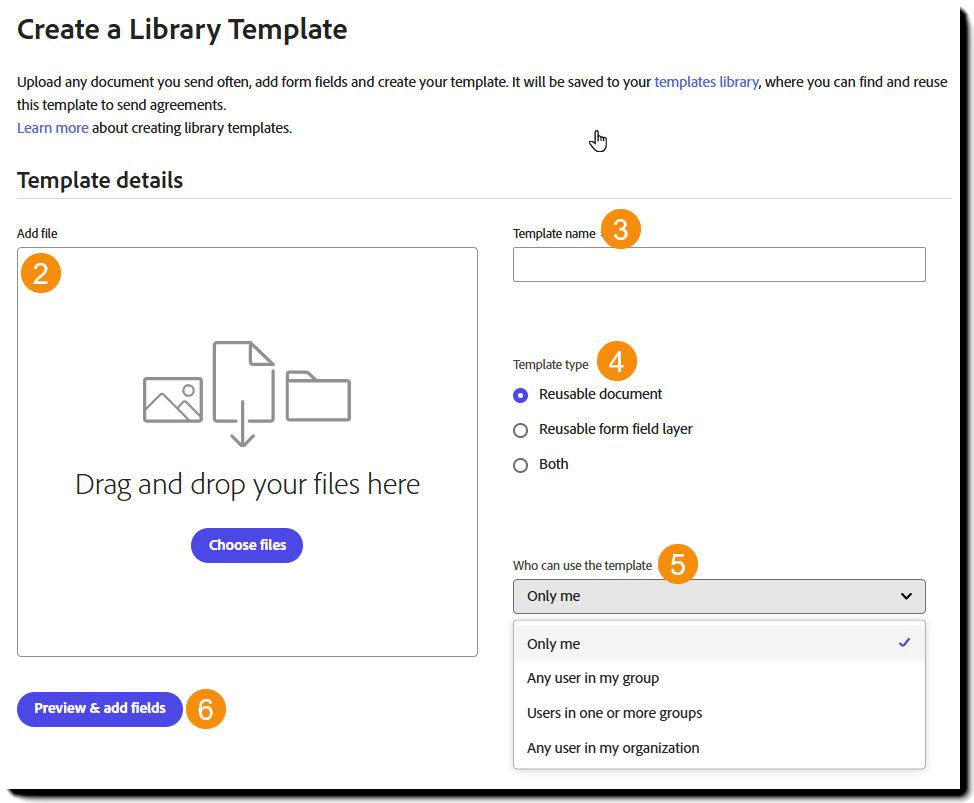Click the checkmark next to Only me
Screen dimensions: 974x803
coord(903,643)
